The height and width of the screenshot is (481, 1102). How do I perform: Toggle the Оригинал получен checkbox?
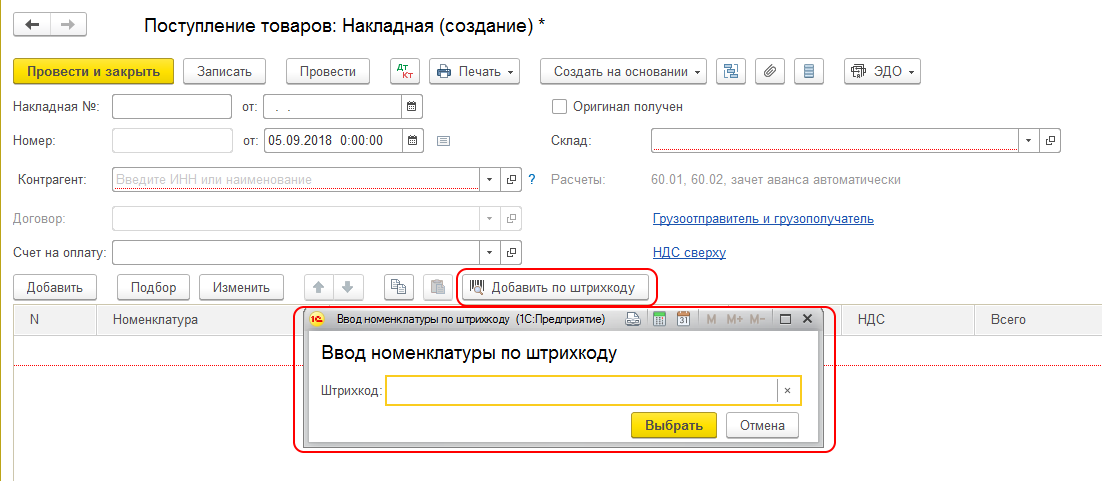(560, 106)
